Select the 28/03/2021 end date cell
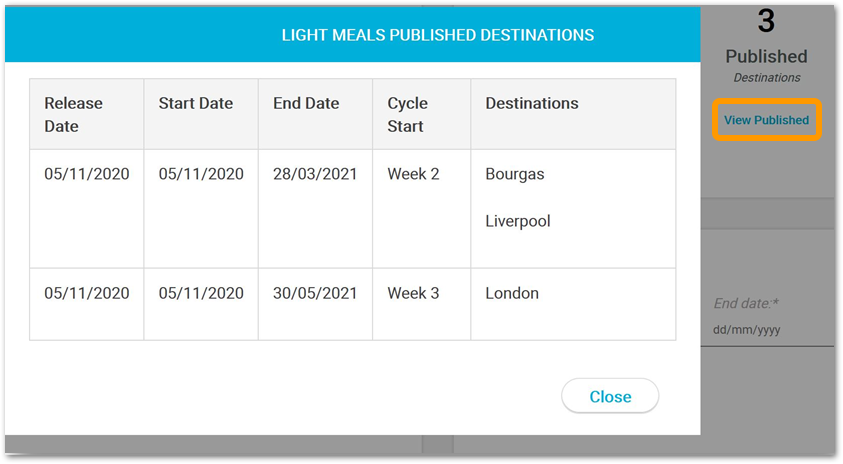 tap(316, 209)
